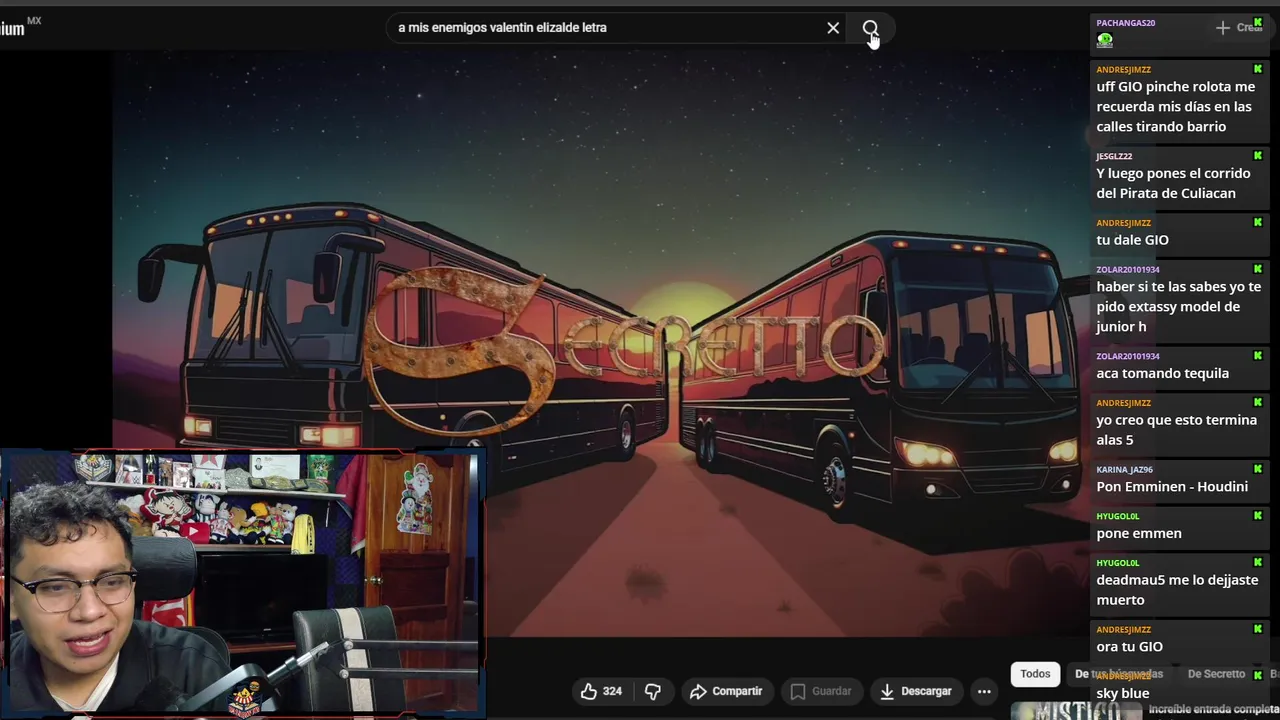Click chat message 'sky blue'
Image resolution: width=1280 pixels, height=720 pixels.
point(1122,693)
